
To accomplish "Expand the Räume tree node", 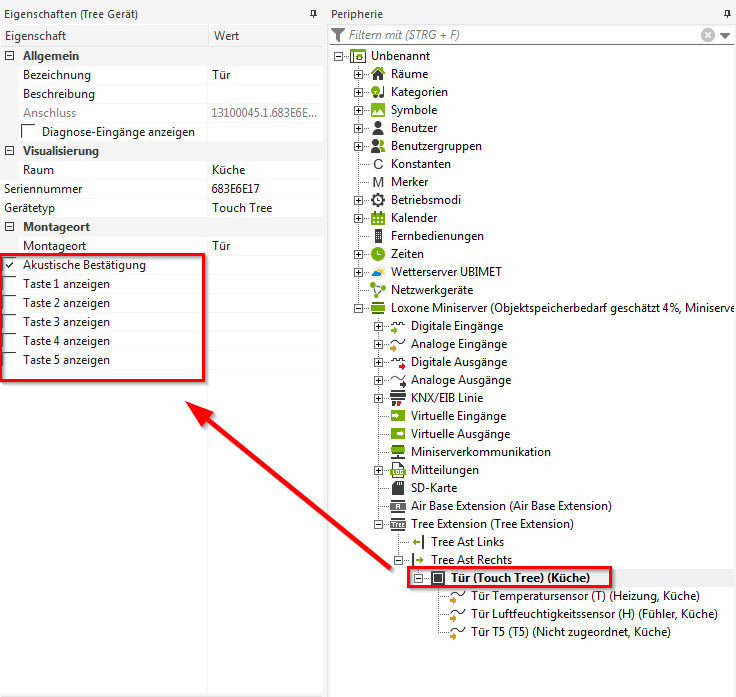I will [358, 74].
